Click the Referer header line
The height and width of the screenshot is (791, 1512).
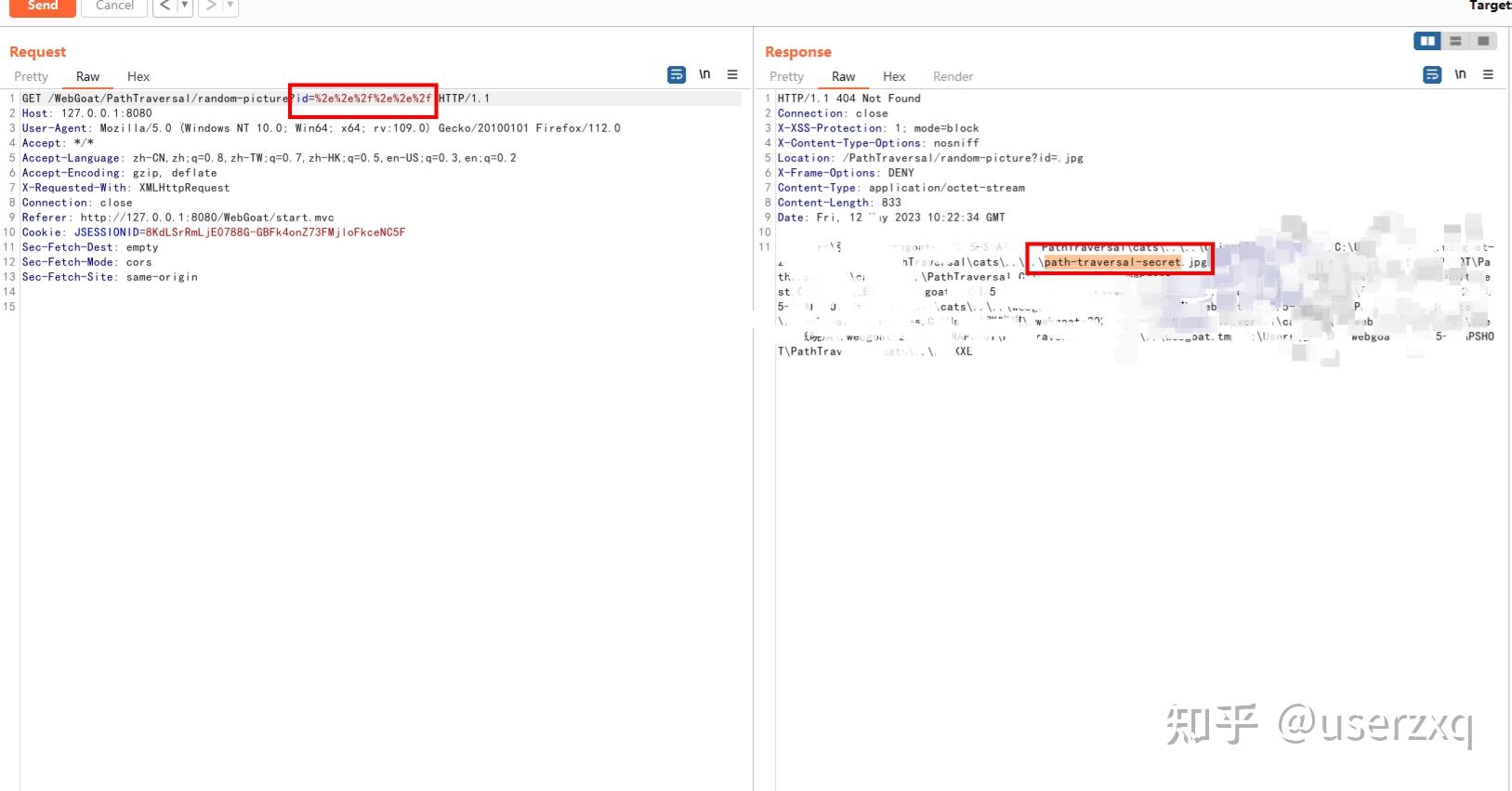pos(177,218)
